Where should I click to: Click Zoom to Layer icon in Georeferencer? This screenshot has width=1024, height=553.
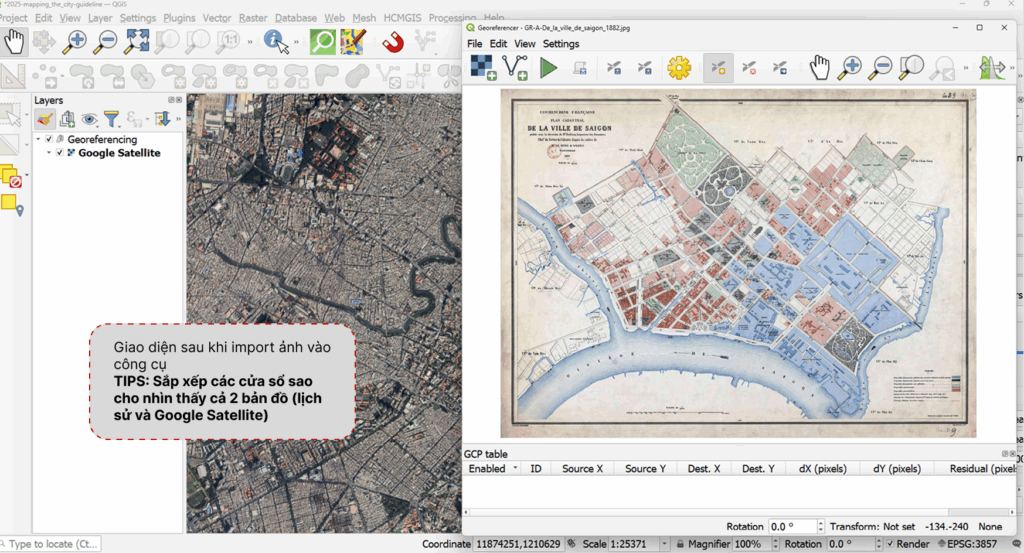click(911, 67)
